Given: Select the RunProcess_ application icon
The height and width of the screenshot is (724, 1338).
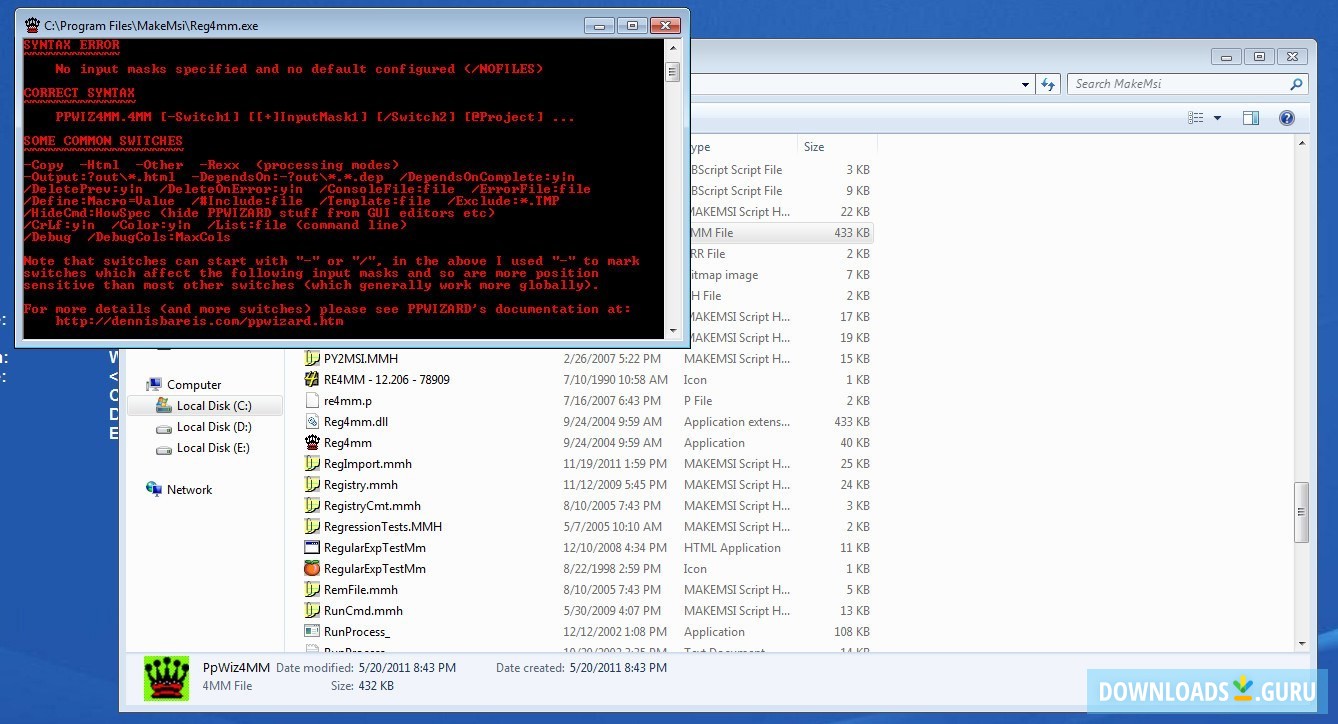Looking at the screenshot, I should (312, 632).
